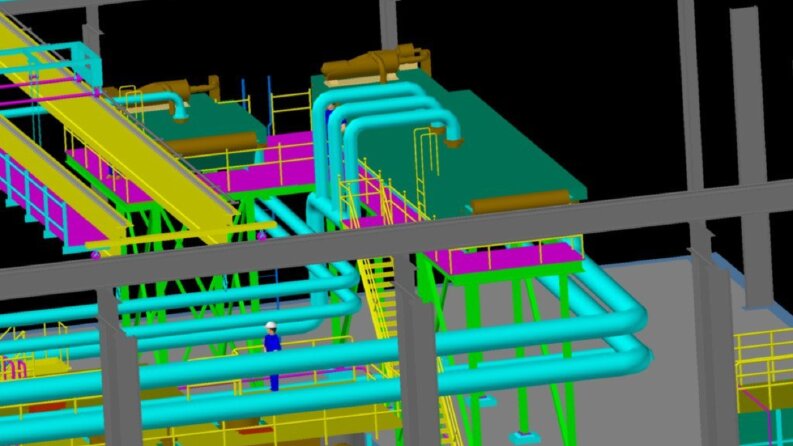Select the magenta platform right of the grey column
The width and height of the screenshot is (793, 446).
pyautogui.click(x=506, y=258)
